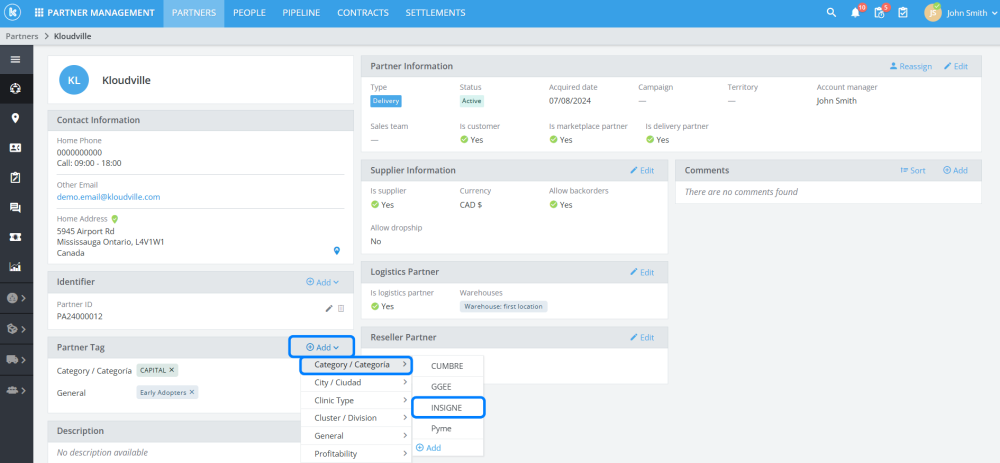Viewport: 1000px width, 463px height.
Task: Select the GGEE tag option
Action: (x=448, y=387)
